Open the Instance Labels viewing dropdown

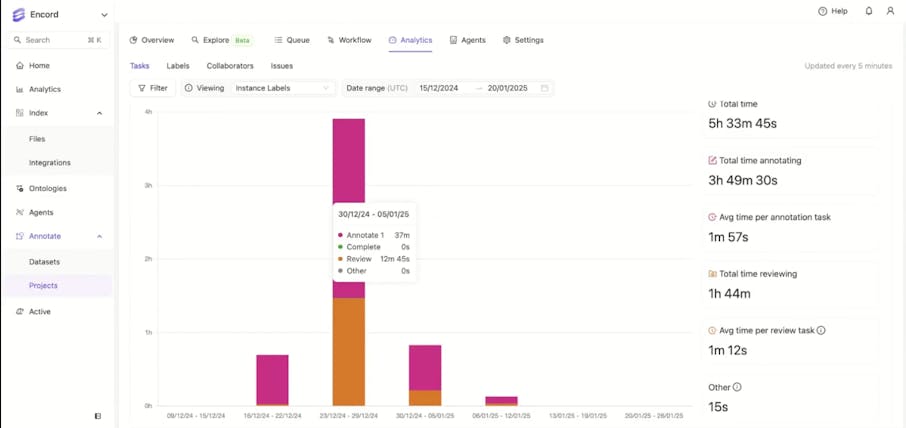tap(281, 88)
